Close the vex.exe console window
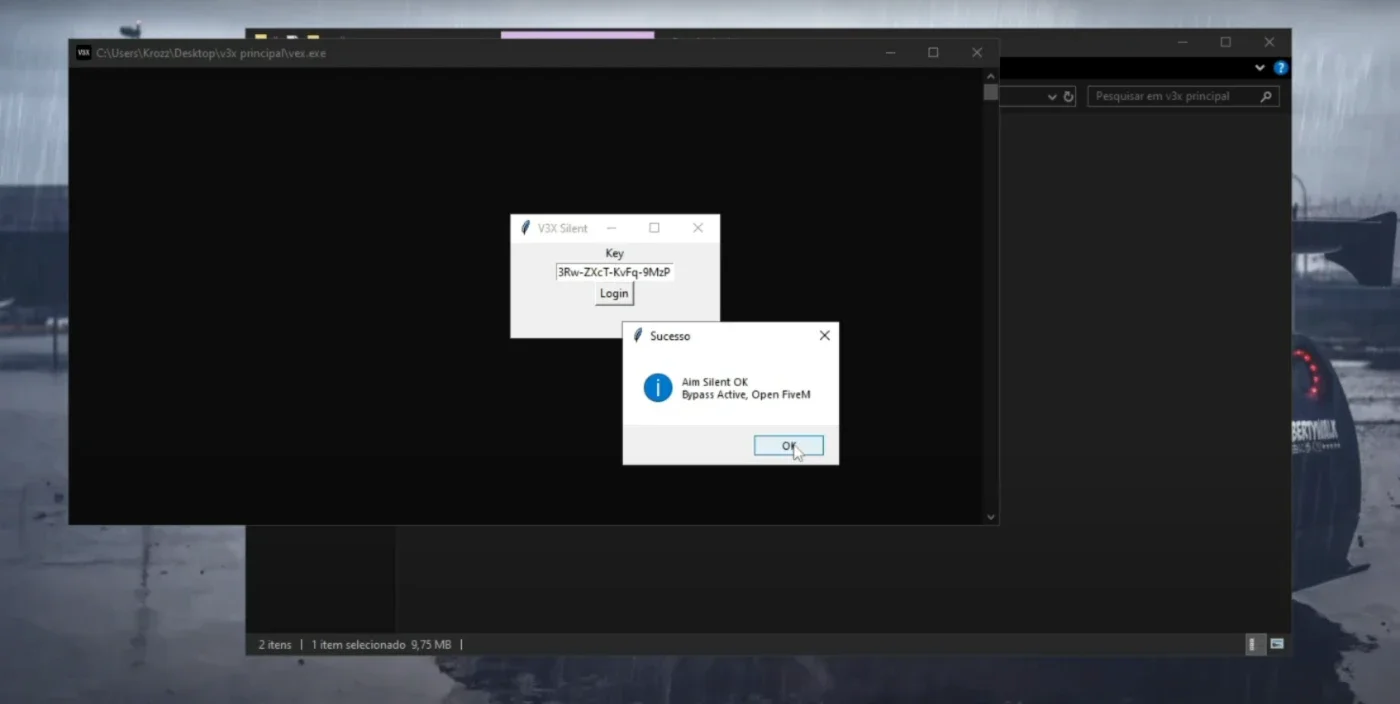This screenshot has height=704, width=1400. tap(977, 53)
